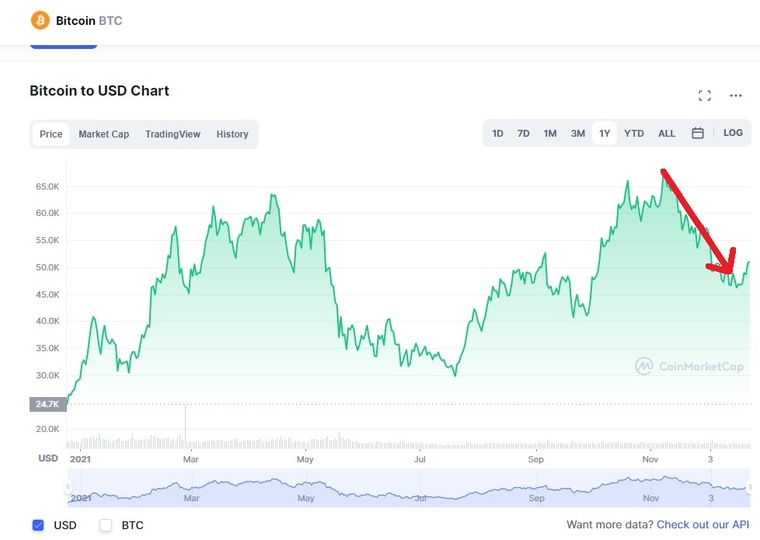Click the Sep label on x-axis
Image resolution: width=760 pixels, height=540 pixels.
coord(536,459)
